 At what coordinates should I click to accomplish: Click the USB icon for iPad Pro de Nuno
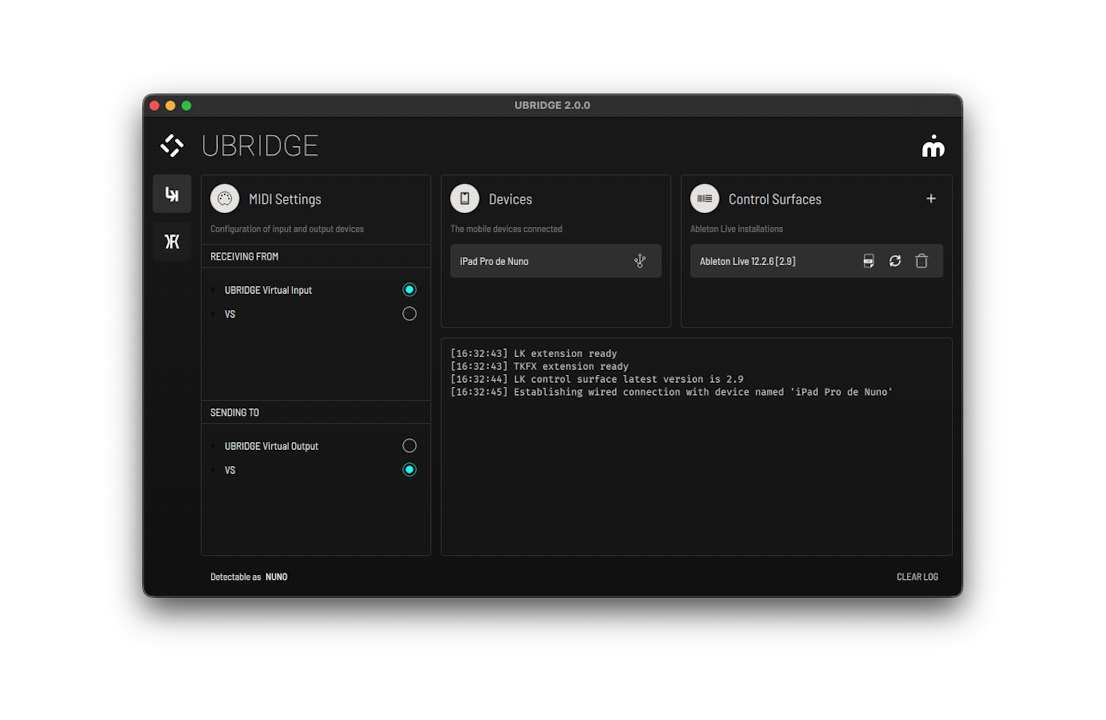[639, 261]
